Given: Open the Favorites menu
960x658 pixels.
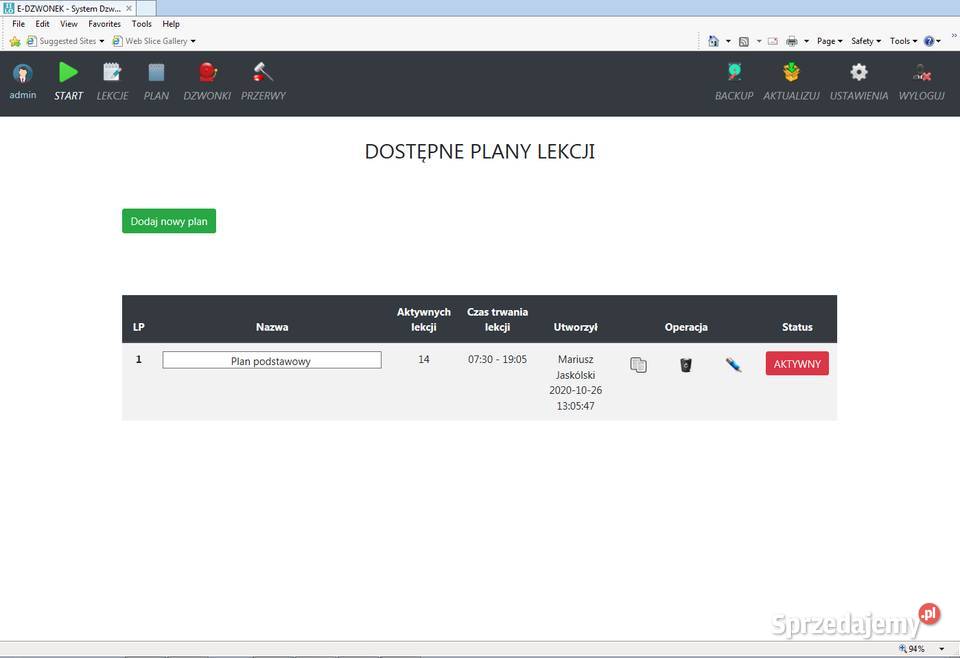Looking at the screenshot, I should pyautogui.click(x=104, y=24).
